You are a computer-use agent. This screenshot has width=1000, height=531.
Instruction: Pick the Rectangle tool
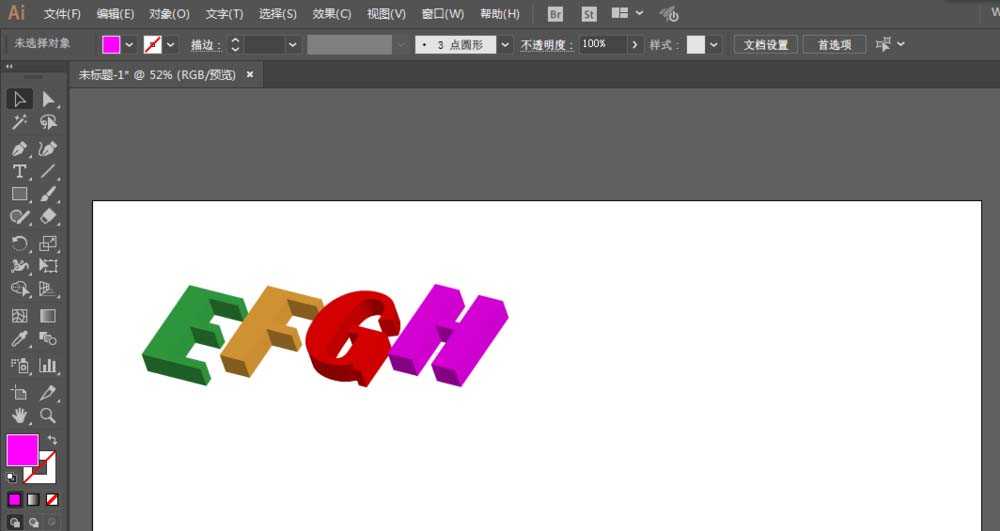point(19,194)
